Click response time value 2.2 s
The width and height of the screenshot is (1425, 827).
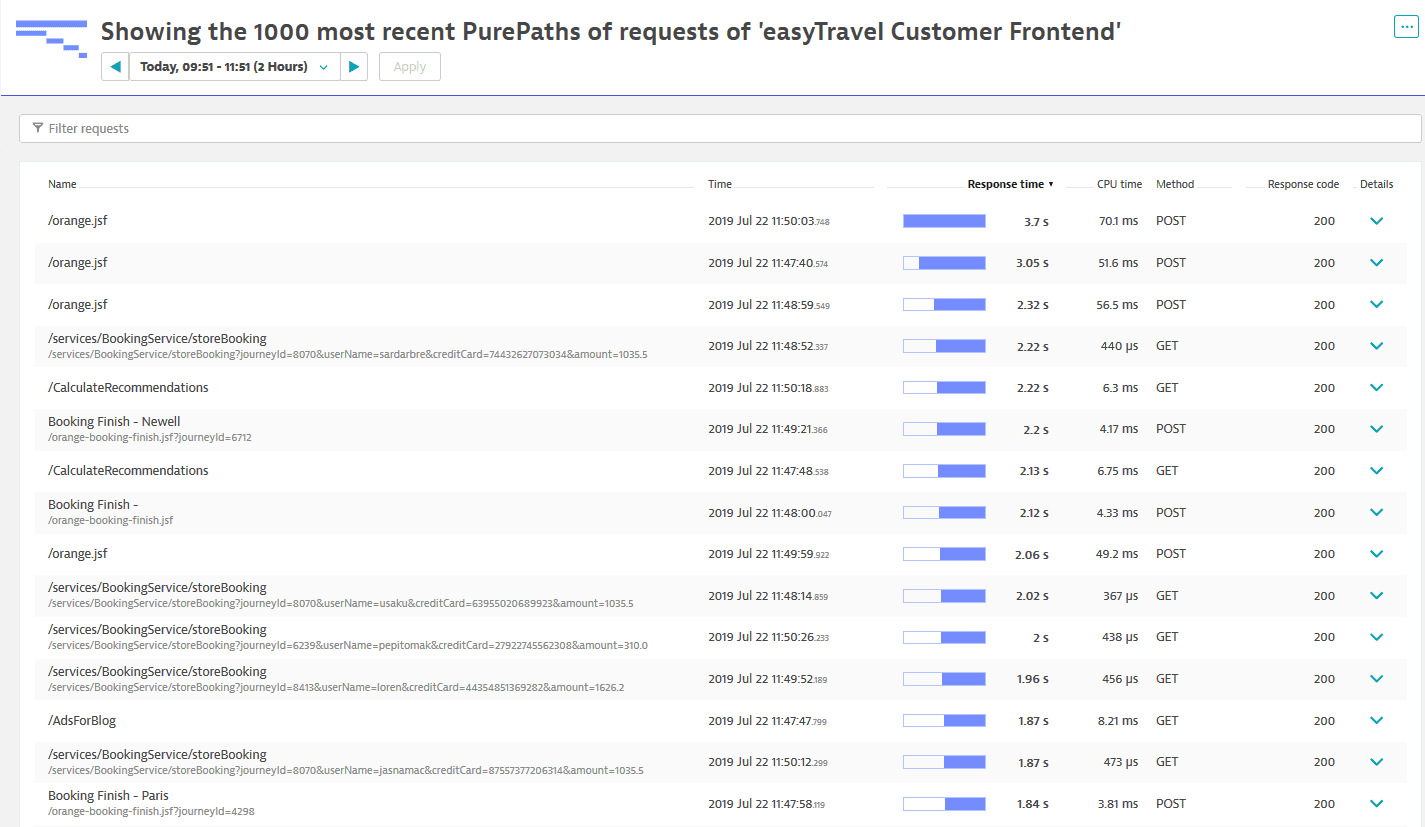tap(1036, 429)
